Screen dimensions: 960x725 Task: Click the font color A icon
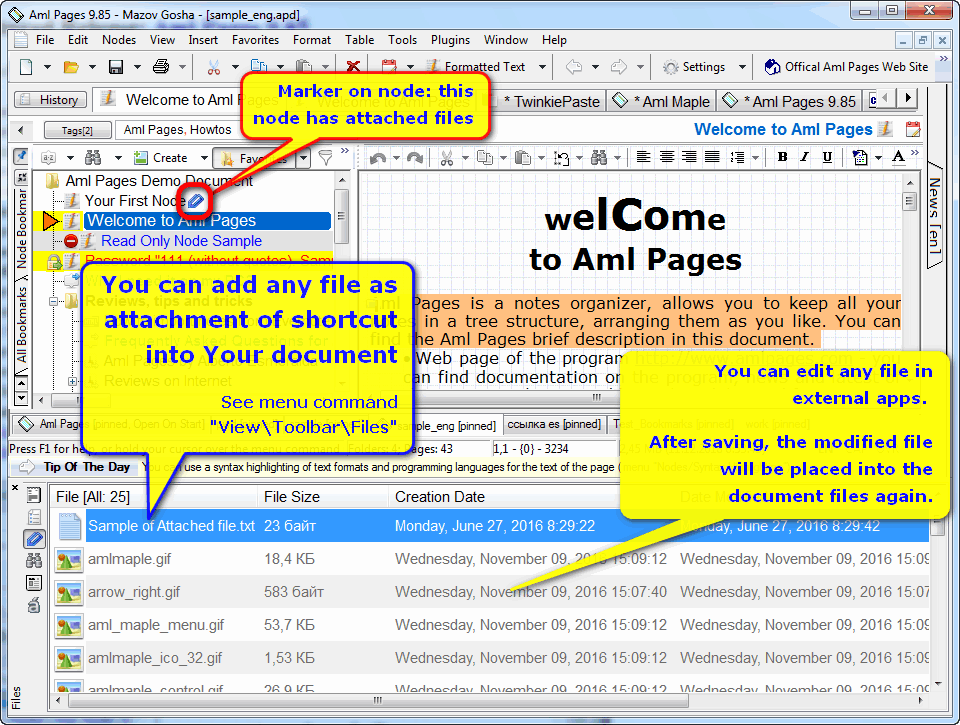[898, 157]
